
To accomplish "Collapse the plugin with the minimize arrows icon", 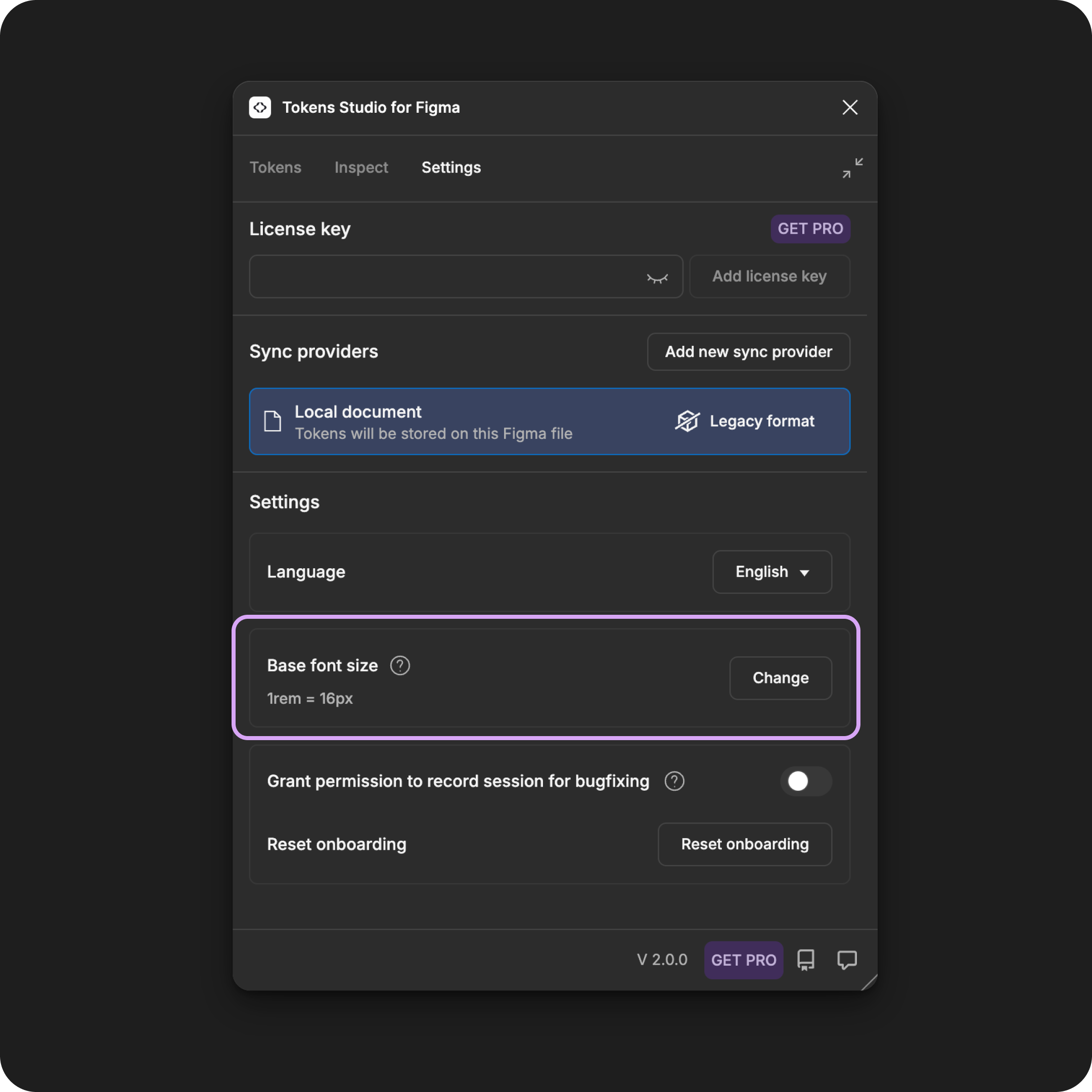I will tap(852, 168).
